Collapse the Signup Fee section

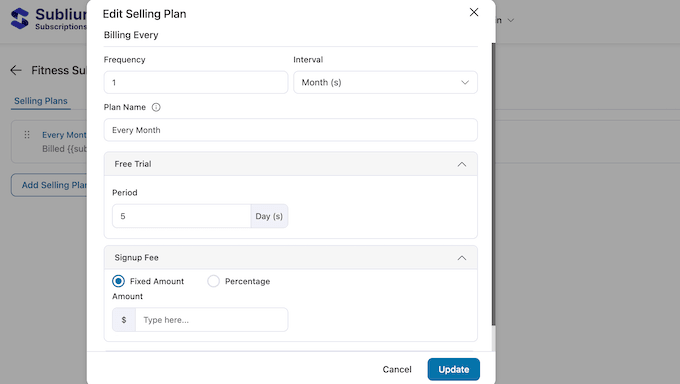click(x=462, y=258)
